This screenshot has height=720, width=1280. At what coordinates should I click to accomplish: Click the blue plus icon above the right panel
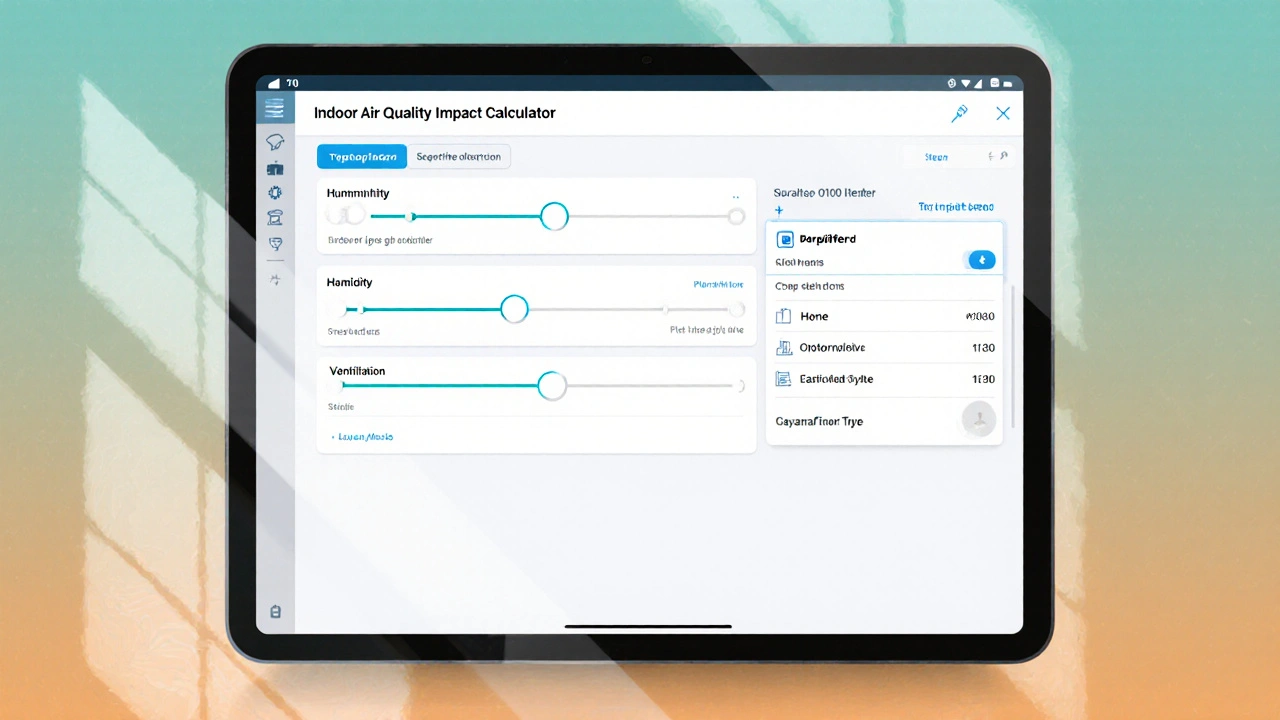pyautogui.click(x=779, y=211)
